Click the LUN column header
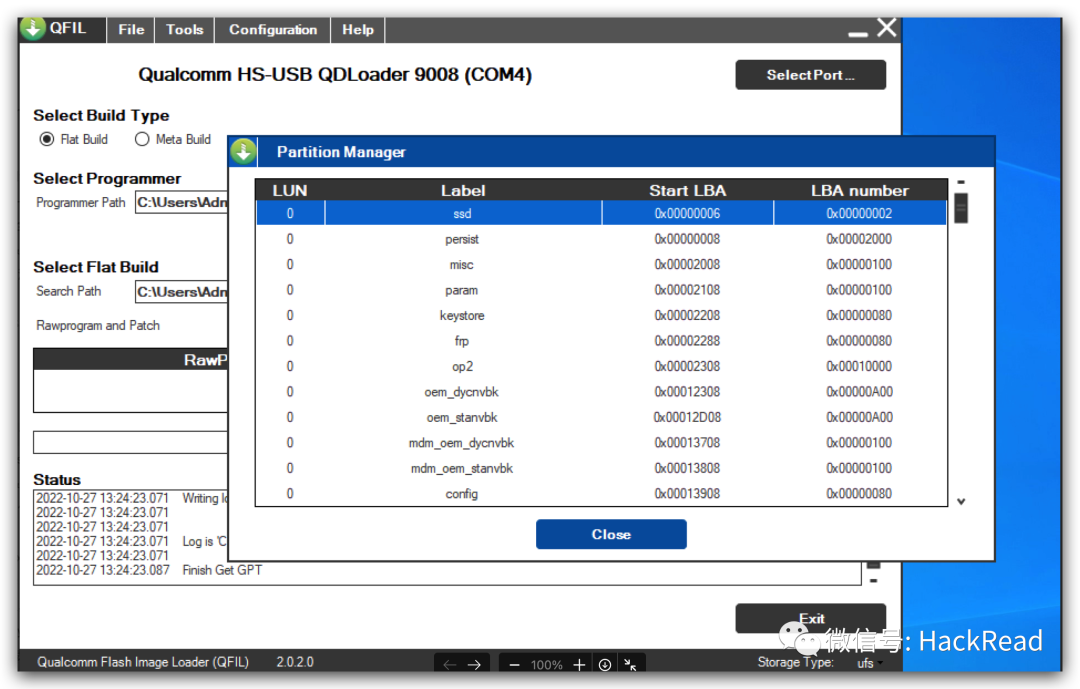 [x=290, y=190]
